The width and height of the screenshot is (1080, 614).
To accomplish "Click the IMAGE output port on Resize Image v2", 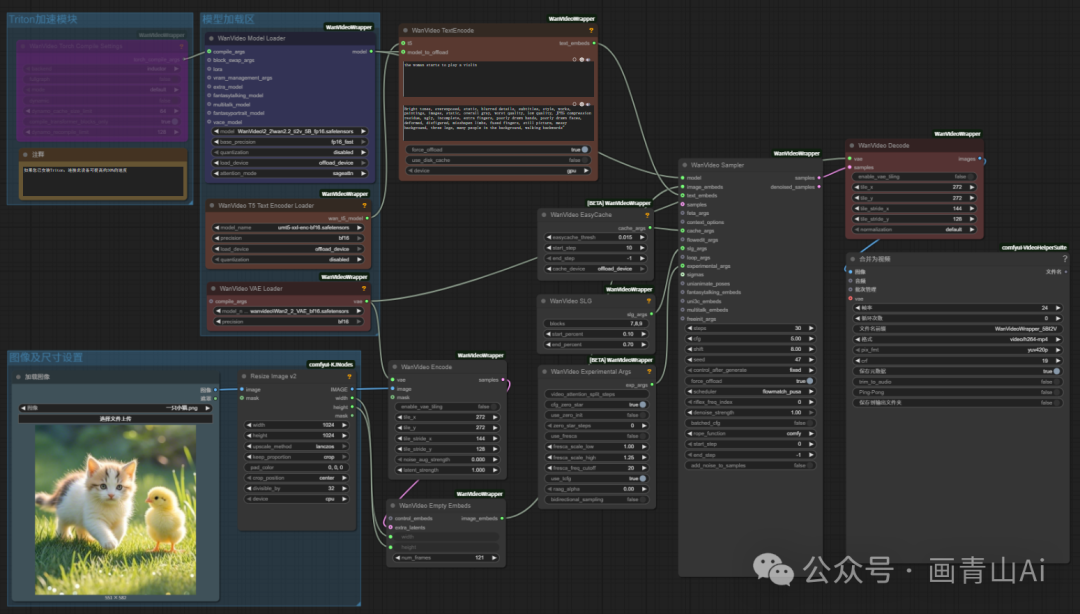I will 352,389.
